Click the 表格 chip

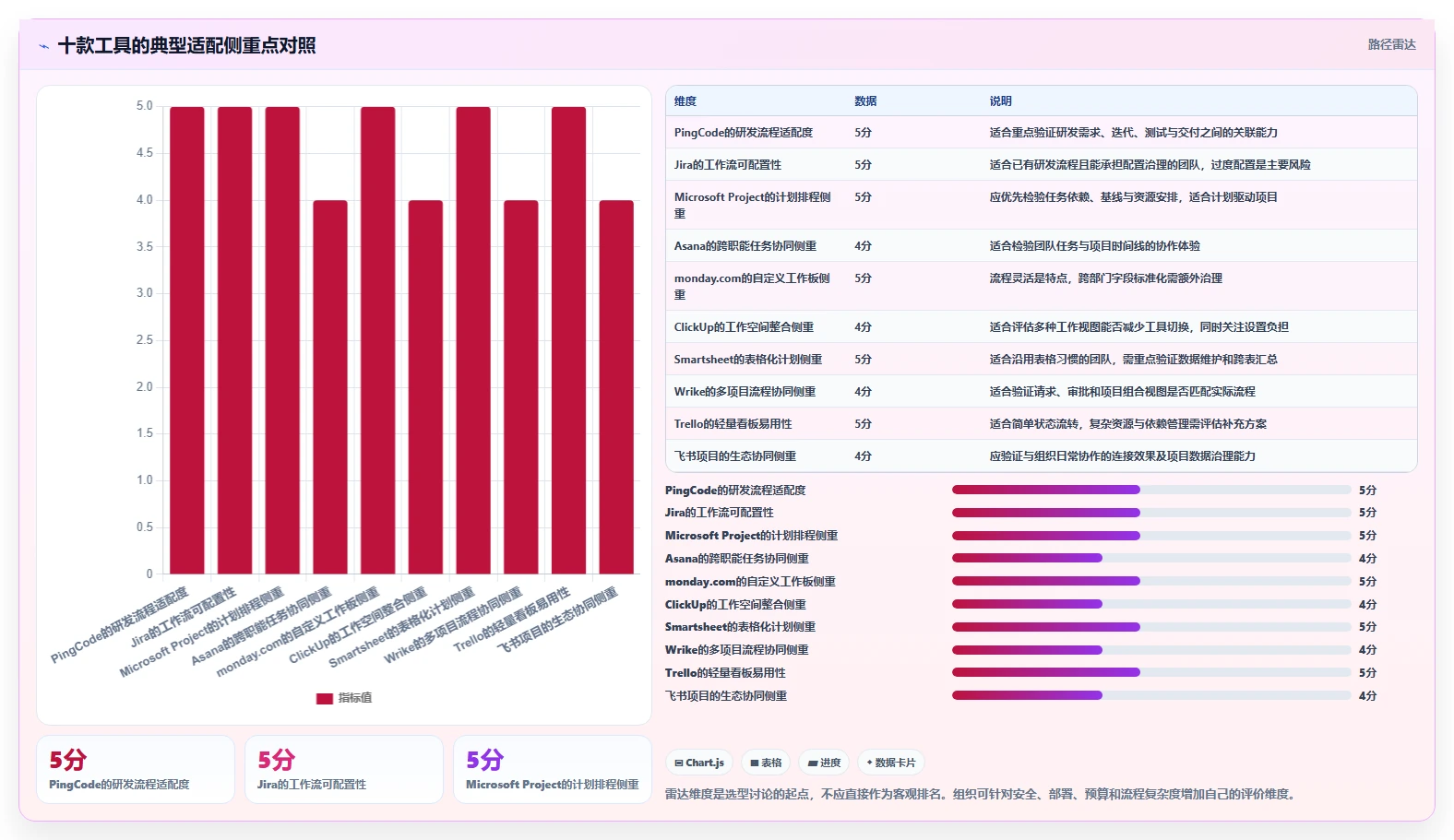click(x=766, y=763)
